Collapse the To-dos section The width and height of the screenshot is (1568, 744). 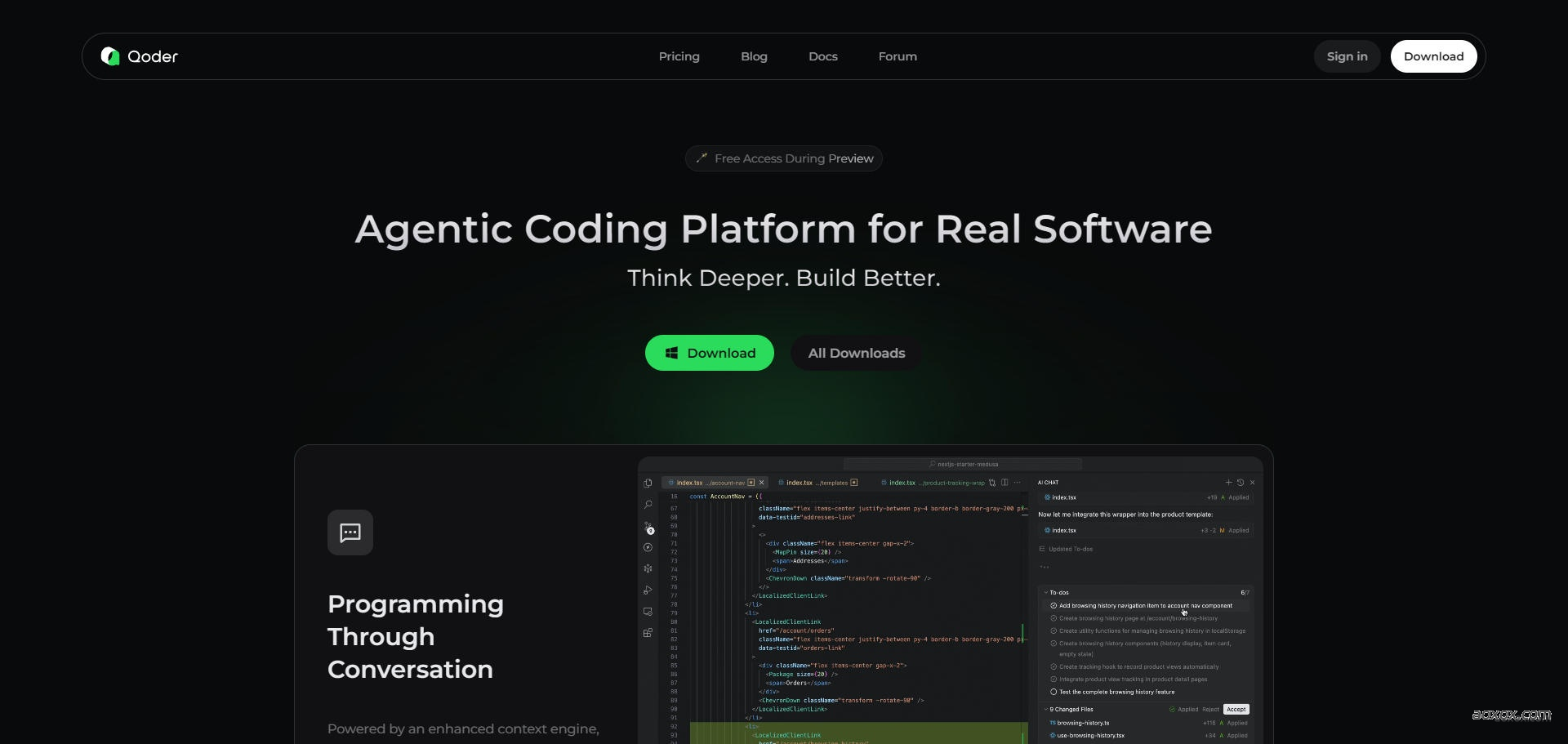1045,592
